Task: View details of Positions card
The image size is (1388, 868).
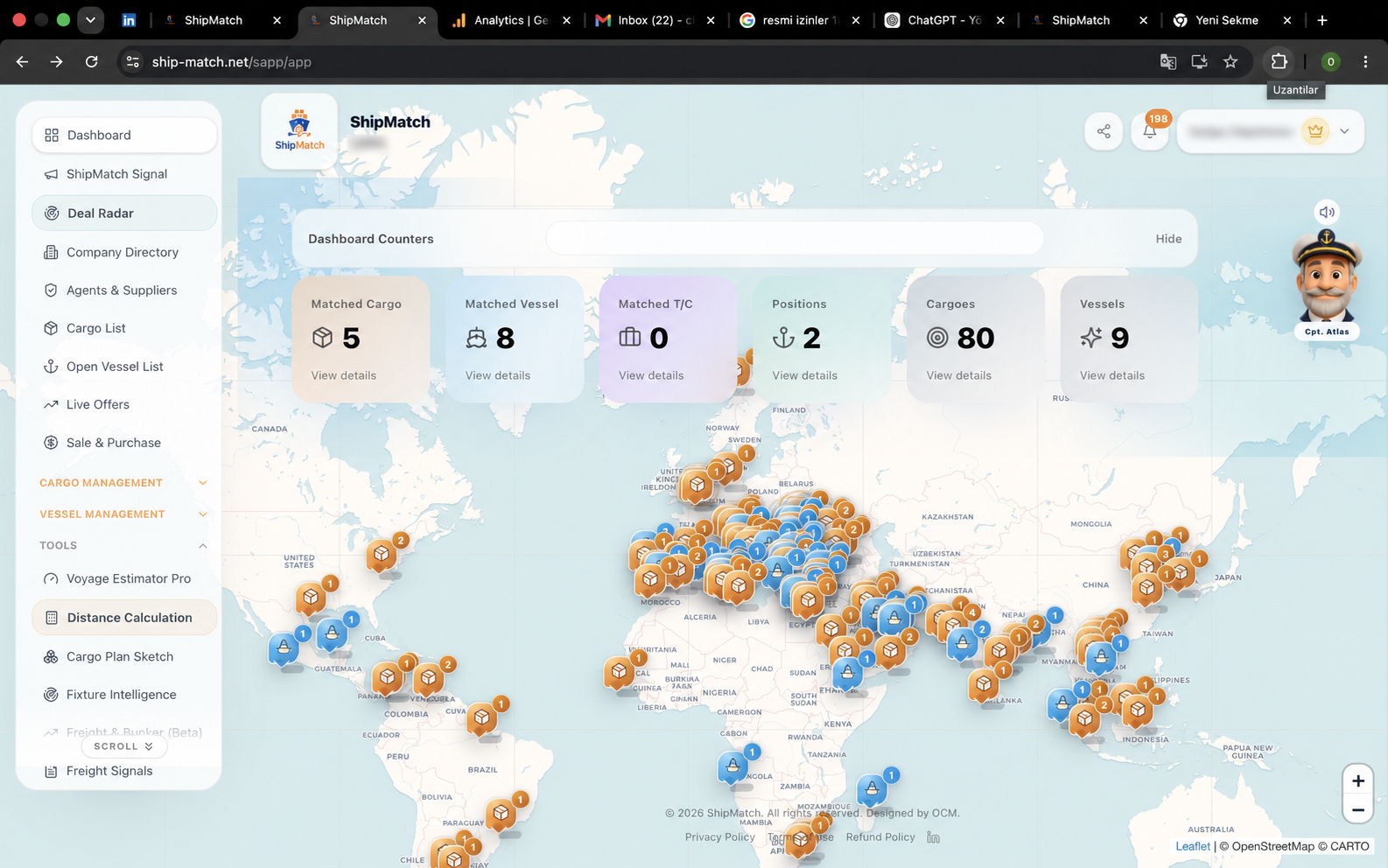Action: 805,375
